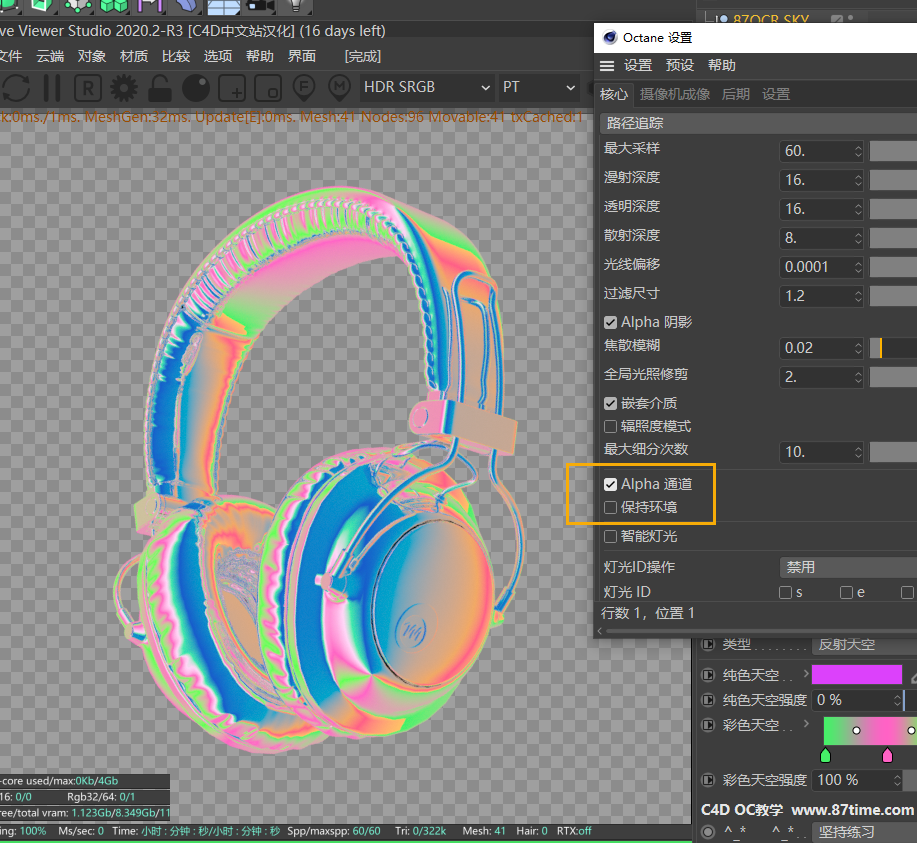Uncheck the 嵌套介质 checkbox
917x843 pixels.
pyautogui.click(x=611, y=404)
